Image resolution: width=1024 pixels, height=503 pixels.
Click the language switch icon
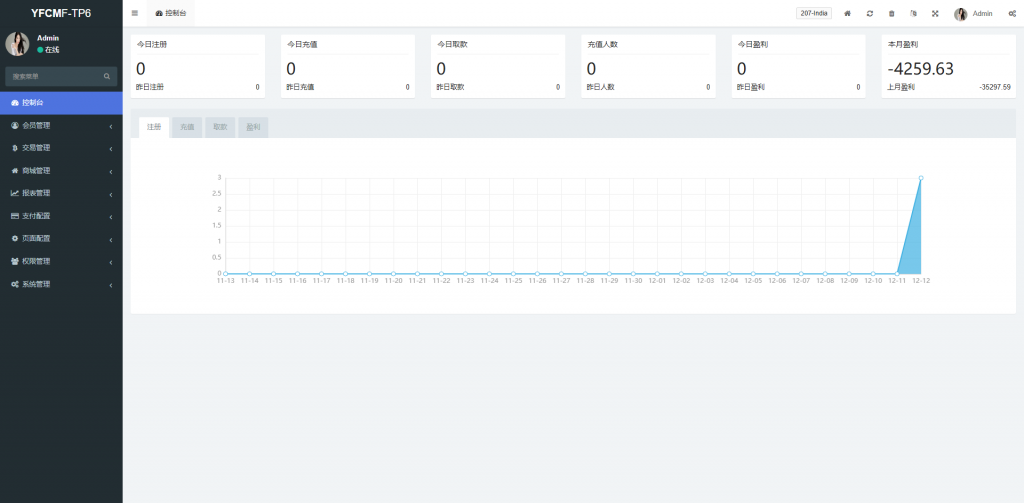tap(913, 14)
